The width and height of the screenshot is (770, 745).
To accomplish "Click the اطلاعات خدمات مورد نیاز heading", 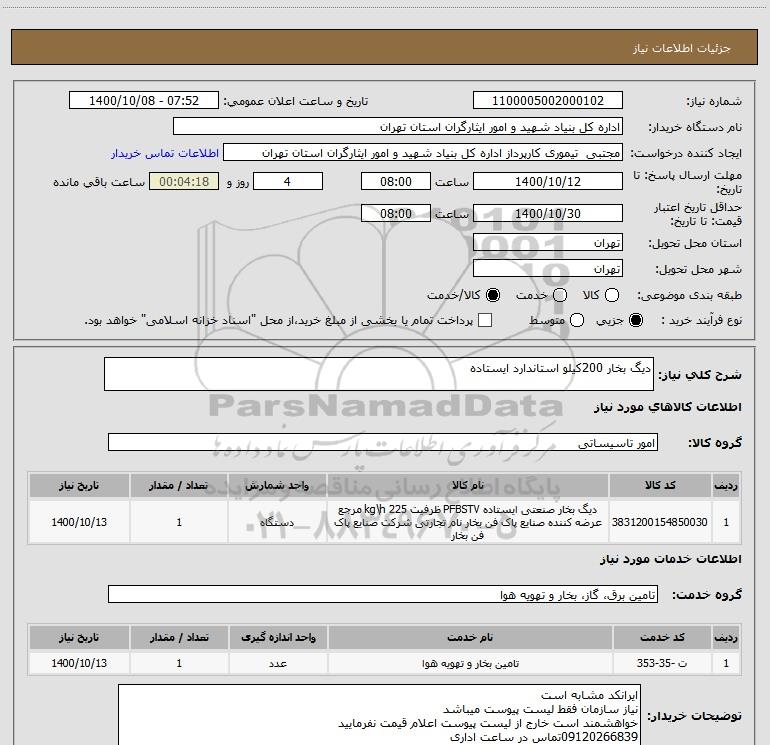I will pyautogui.click(x=671, y=559).
